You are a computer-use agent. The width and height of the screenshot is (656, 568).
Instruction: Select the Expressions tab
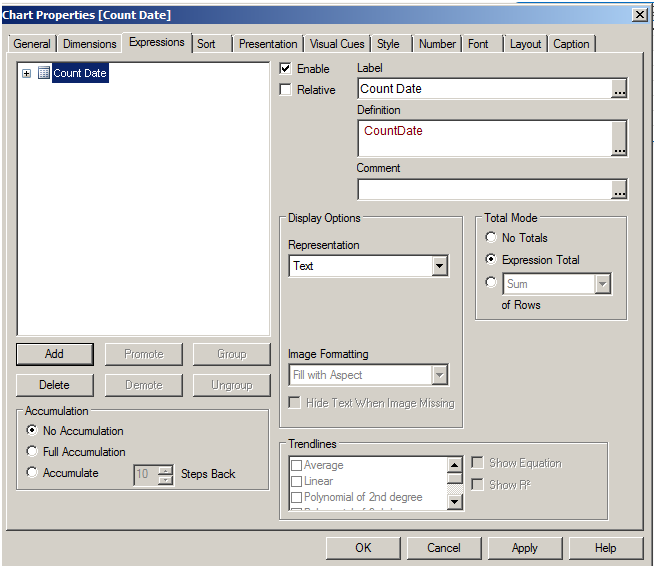(x=156, y=42)
